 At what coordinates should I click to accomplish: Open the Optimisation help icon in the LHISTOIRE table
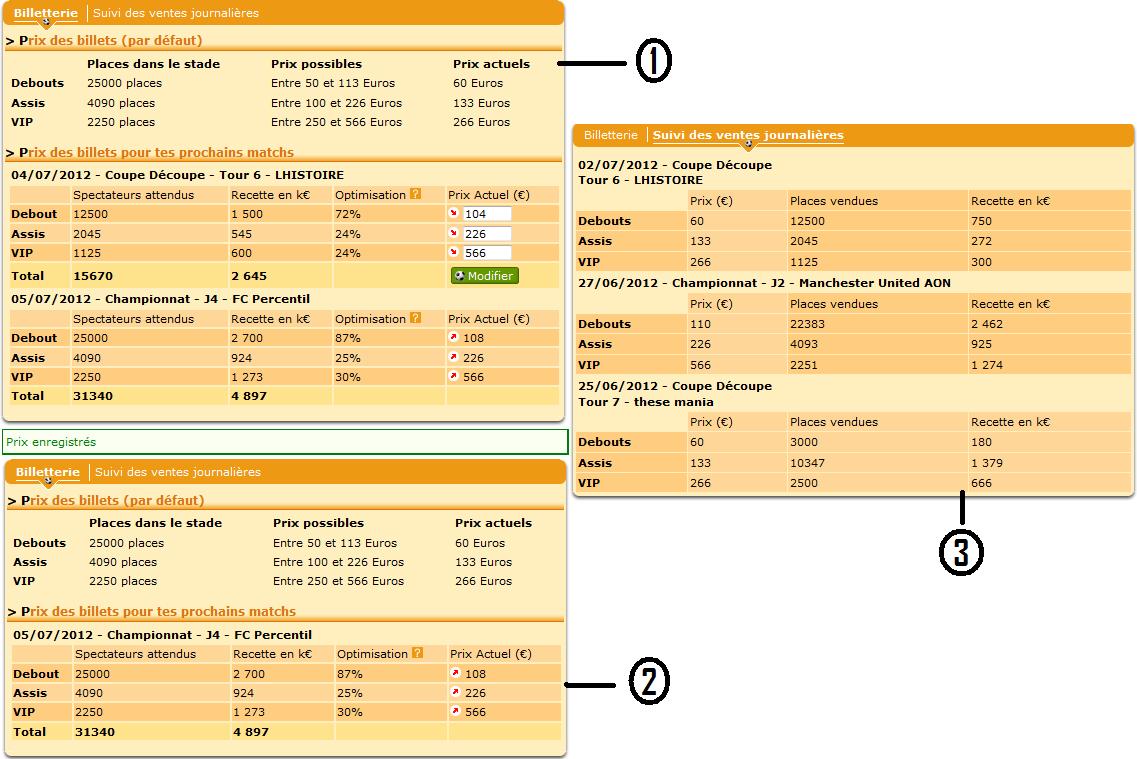[415, 194]
